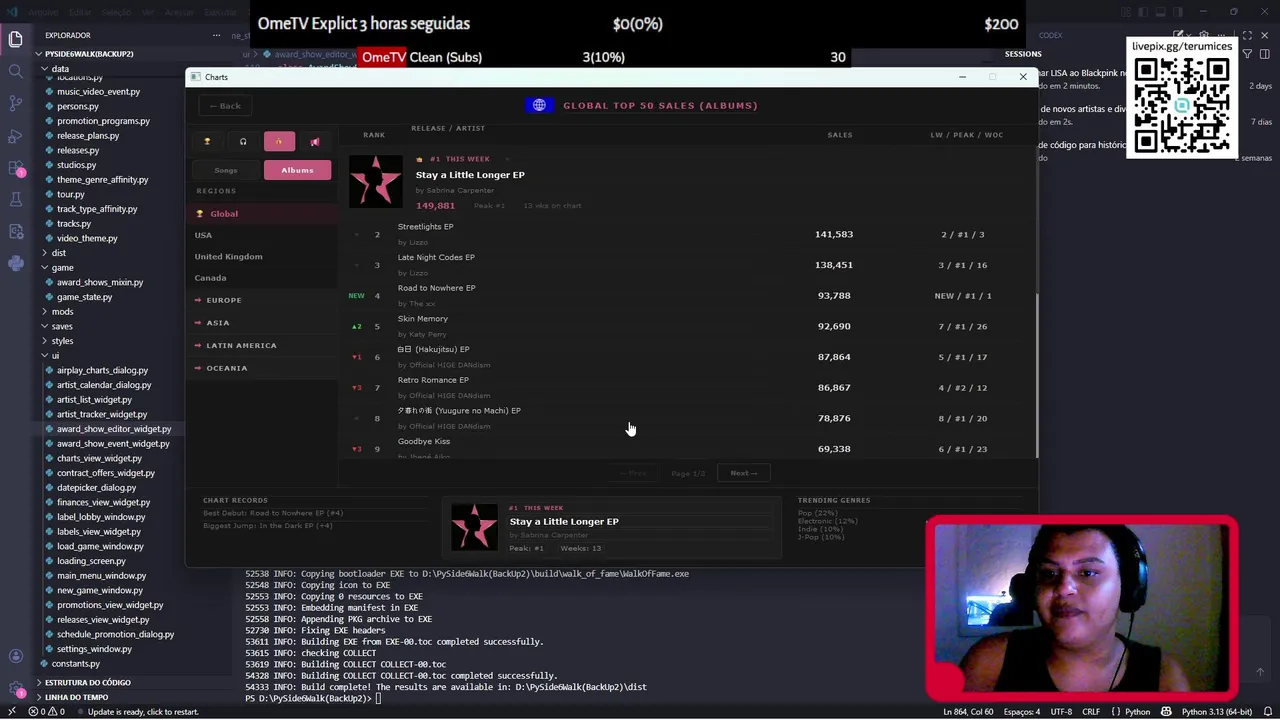This screenshot has height=720, width=1280.
Task: Open the Manage gear menu in activity bar
Action: [15, 688]
